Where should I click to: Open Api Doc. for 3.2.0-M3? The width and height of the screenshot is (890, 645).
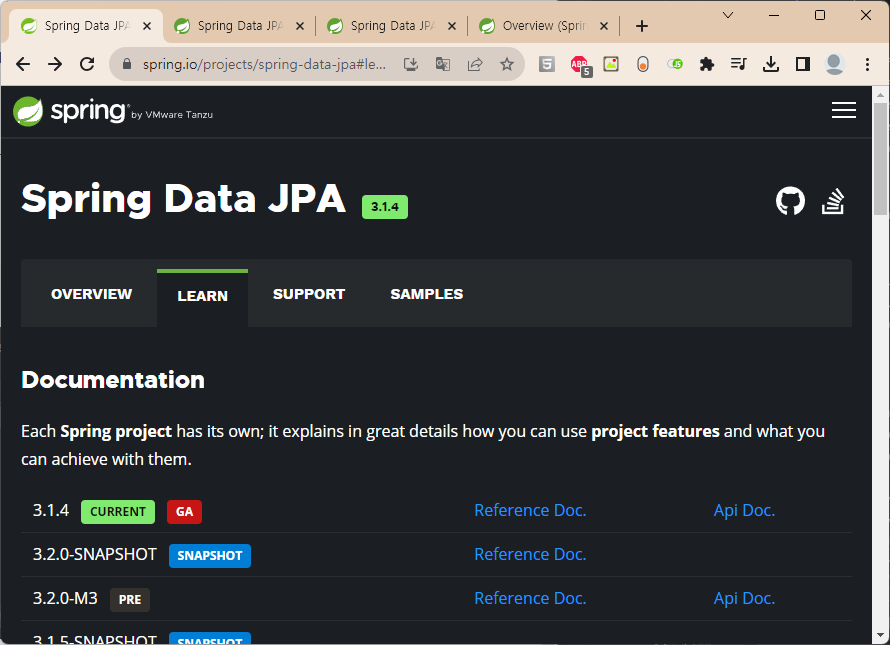(x=744, y=598)
